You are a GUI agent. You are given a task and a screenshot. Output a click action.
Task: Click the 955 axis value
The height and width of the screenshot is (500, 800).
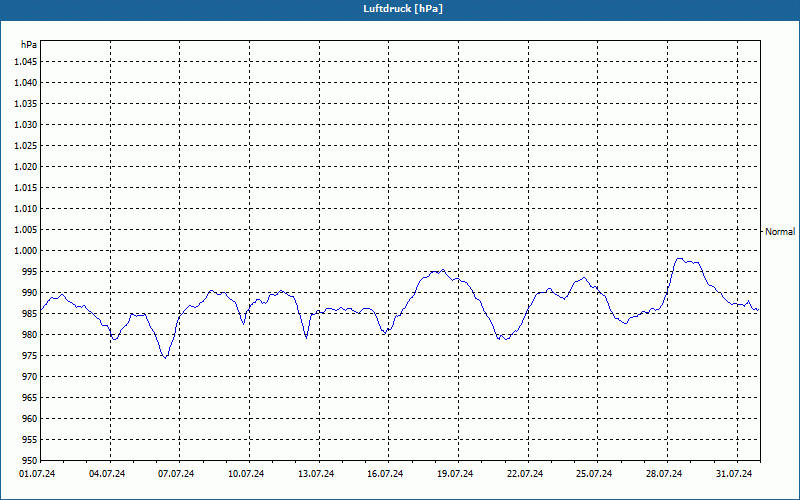30,439
